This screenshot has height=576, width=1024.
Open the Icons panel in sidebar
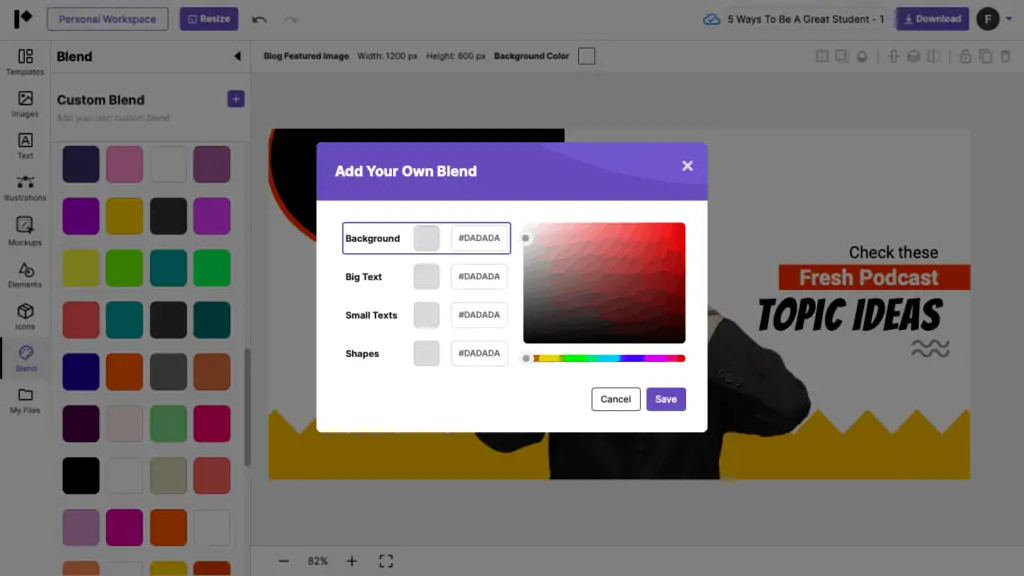pos(25,317)
